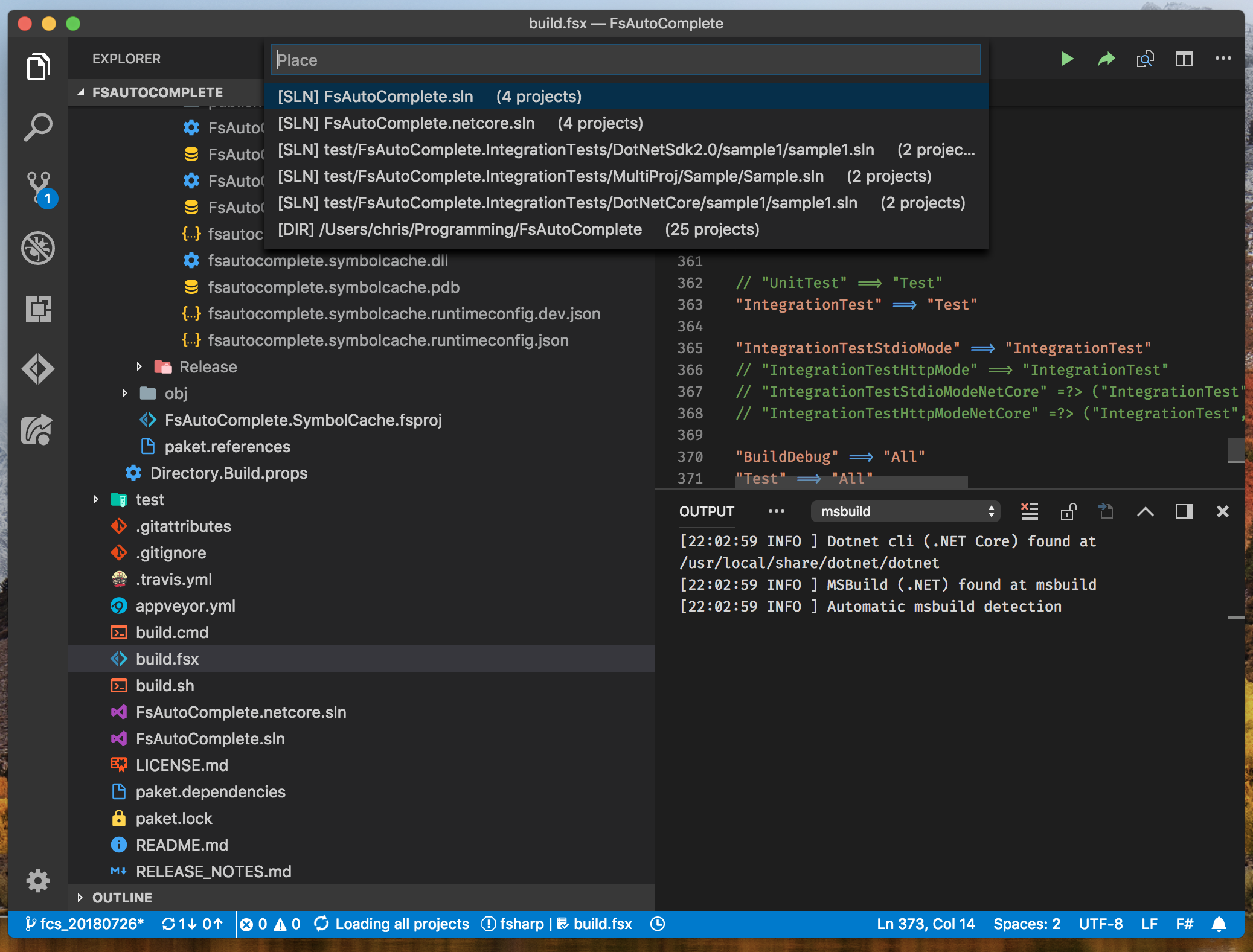Screen dimensions: 1253x952
Task: Run the script with green play icon
Action: [1067, 59]
